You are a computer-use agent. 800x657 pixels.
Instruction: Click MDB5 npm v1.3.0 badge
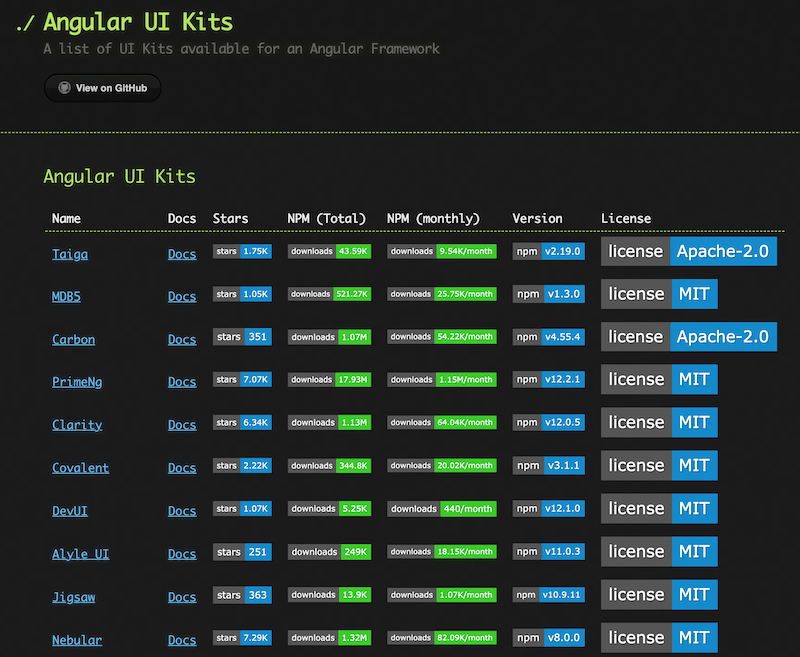coord(548,294)
